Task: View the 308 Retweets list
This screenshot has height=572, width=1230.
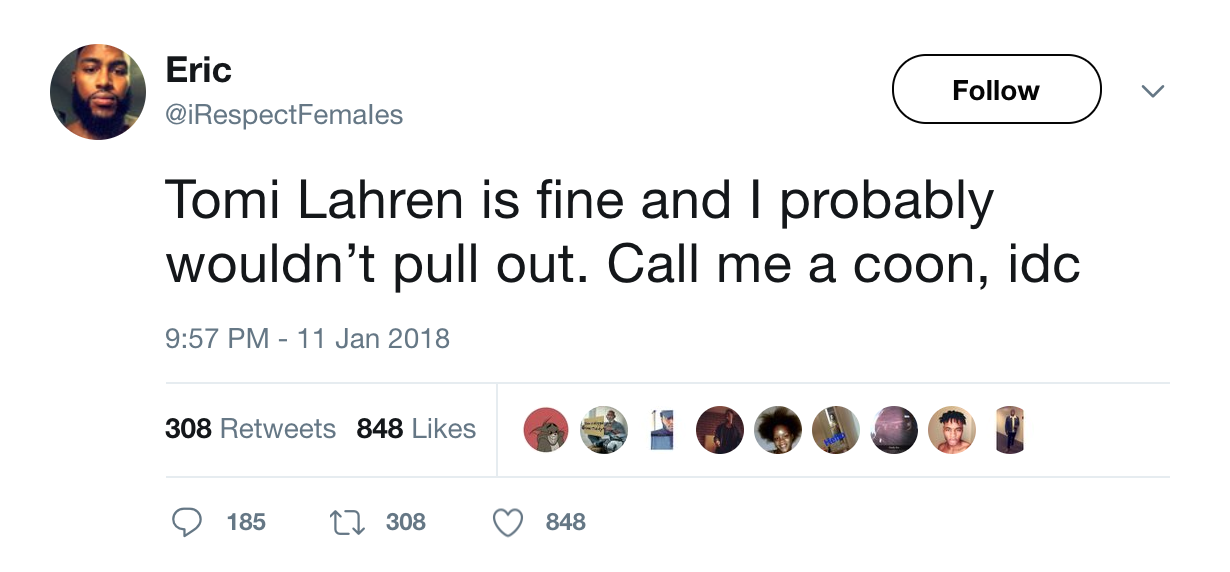Action: [x=250, y=429]
